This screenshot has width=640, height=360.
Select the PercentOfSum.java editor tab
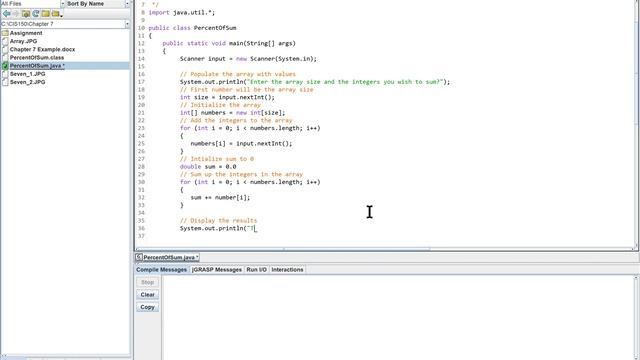(x=167, y=257)
